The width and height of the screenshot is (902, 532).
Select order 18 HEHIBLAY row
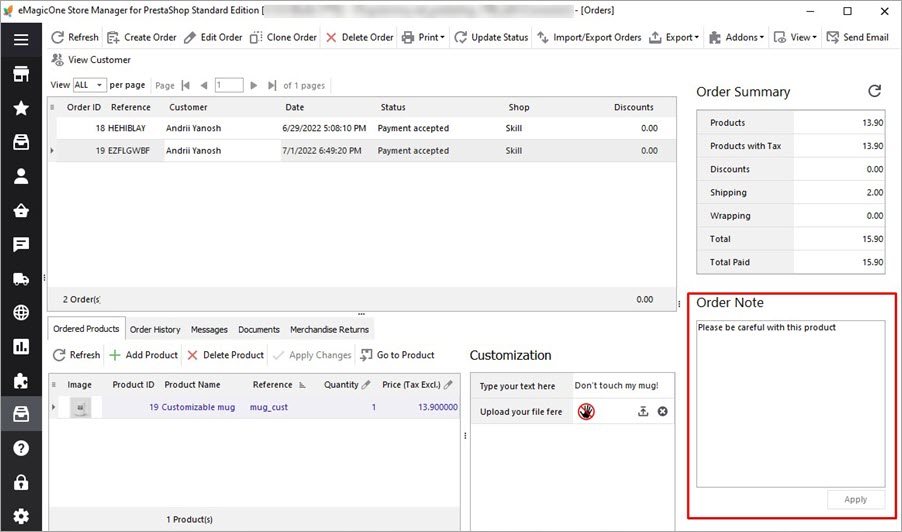[x=362, y=128]
